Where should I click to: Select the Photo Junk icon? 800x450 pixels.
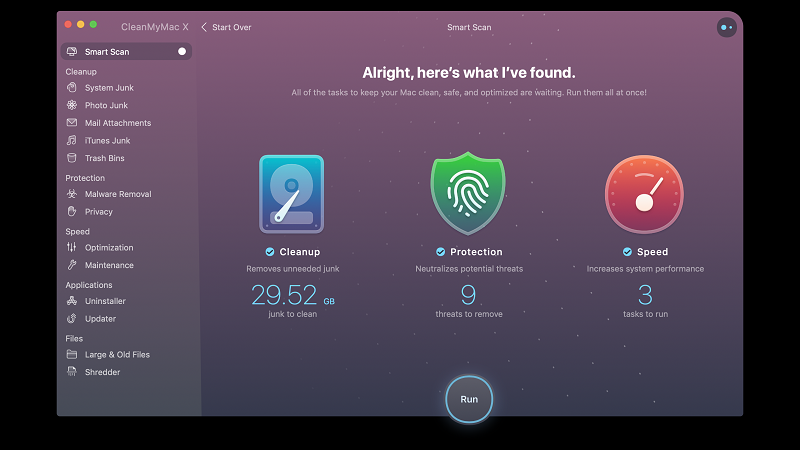pyautogui.click(x=72, y=105)
